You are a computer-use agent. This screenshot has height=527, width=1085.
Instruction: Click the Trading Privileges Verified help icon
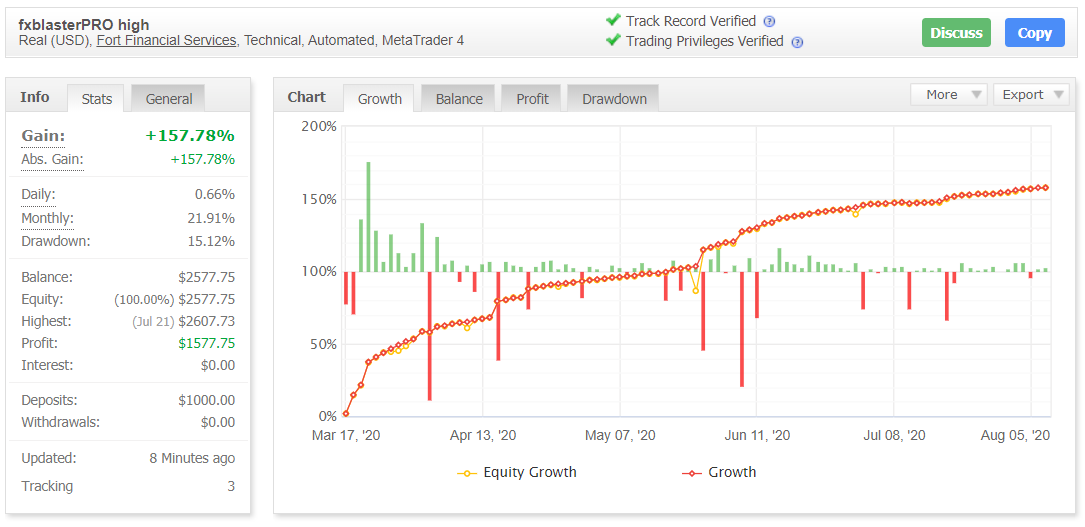(797, 42)
